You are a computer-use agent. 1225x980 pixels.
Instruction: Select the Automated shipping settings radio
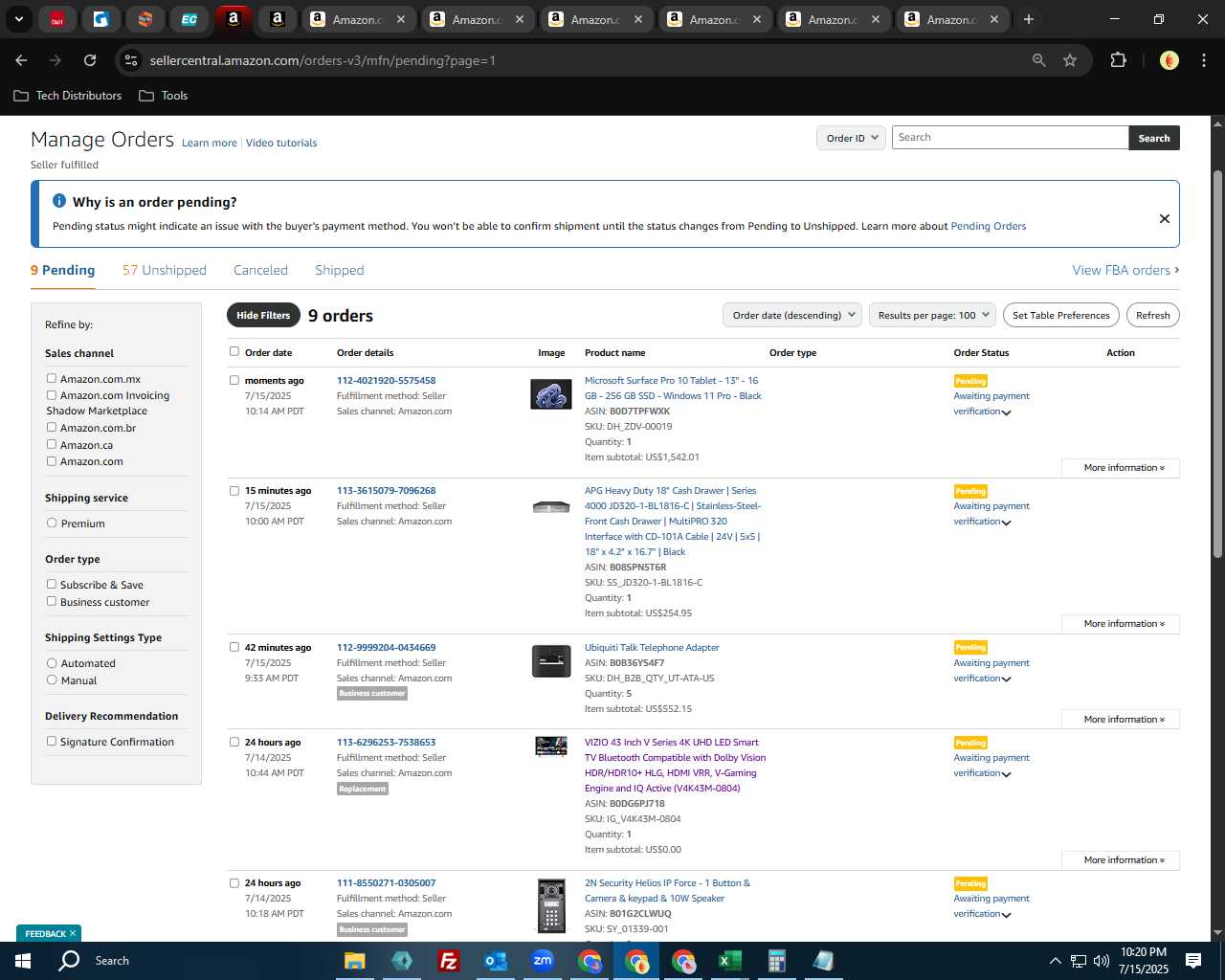[x=52, y=662]
